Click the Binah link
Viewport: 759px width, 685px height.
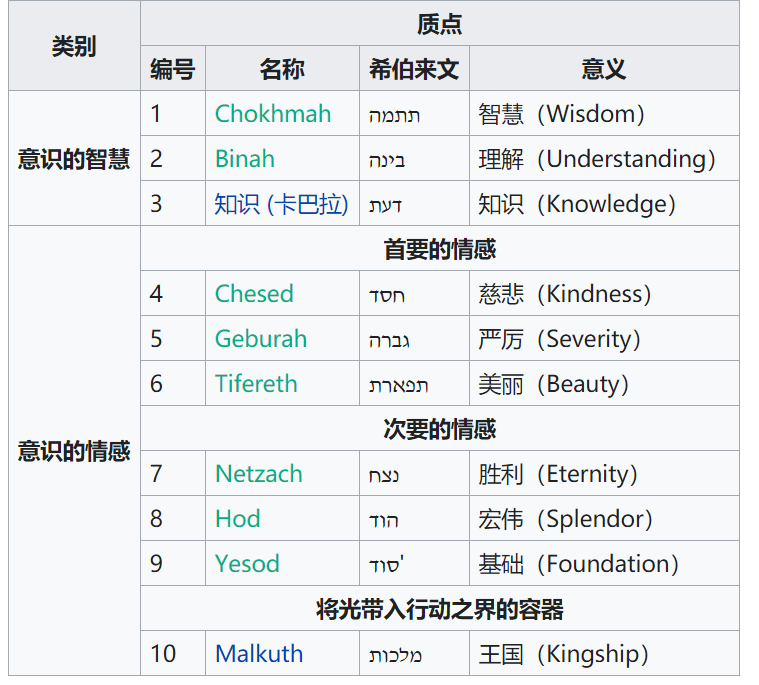pyautogui.click(x=244, y=159)
